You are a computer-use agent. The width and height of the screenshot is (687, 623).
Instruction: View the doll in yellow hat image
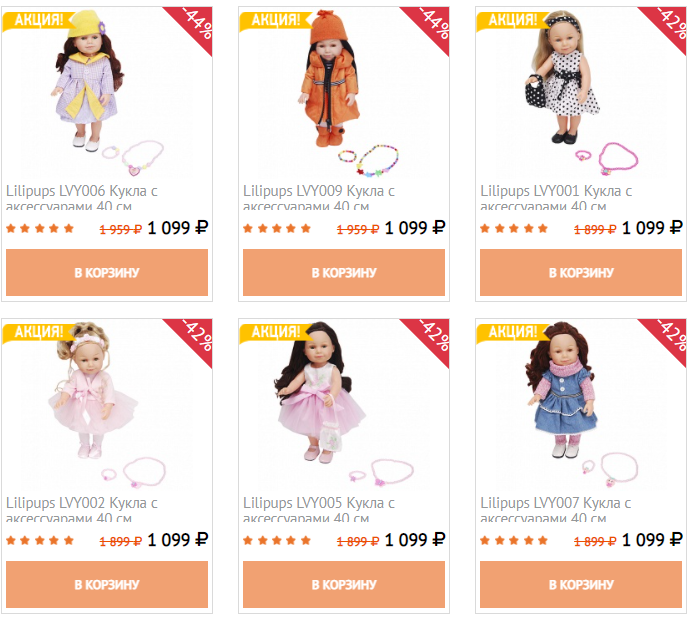107,93
